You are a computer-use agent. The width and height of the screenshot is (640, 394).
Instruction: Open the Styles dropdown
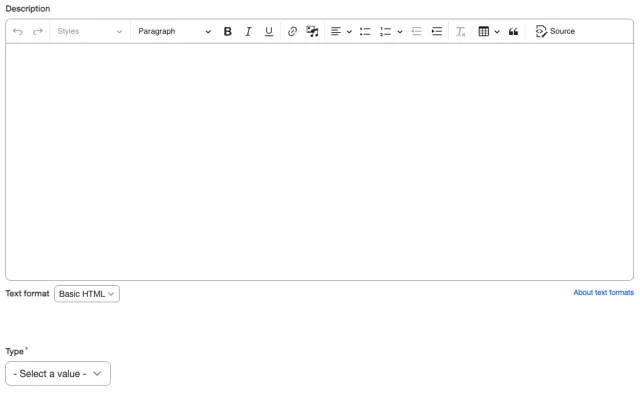89,31
